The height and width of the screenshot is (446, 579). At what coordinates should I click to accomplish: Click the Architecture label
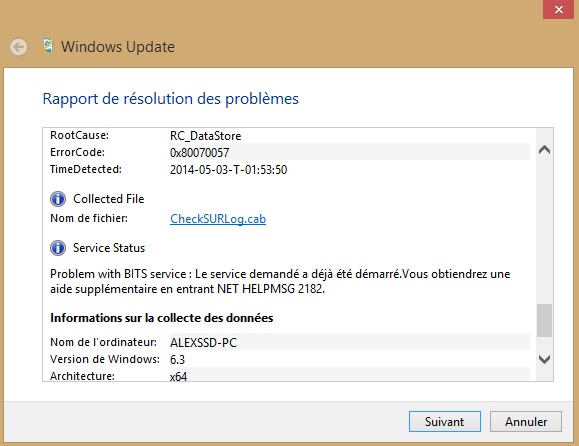82,376
